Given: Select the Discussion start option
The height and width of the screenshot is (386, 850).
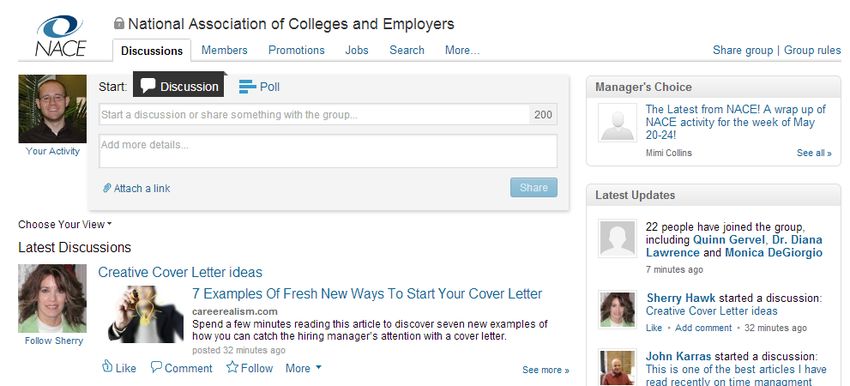Looking at the screenshot, I should [178, 86].
